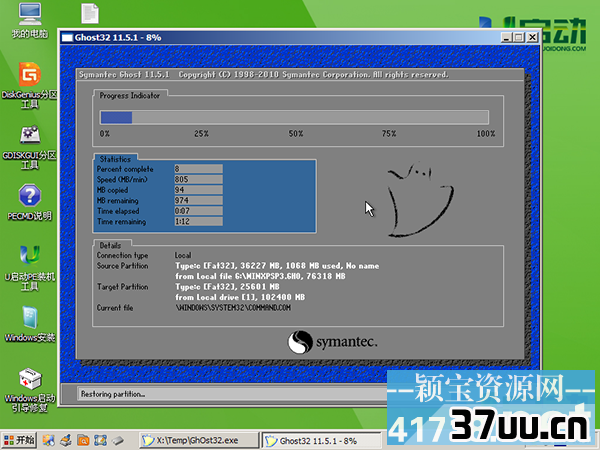Screen dimensions: 600x450
Task: Open the Windows安装 desktop shortcut
Action: coord(29,324)
